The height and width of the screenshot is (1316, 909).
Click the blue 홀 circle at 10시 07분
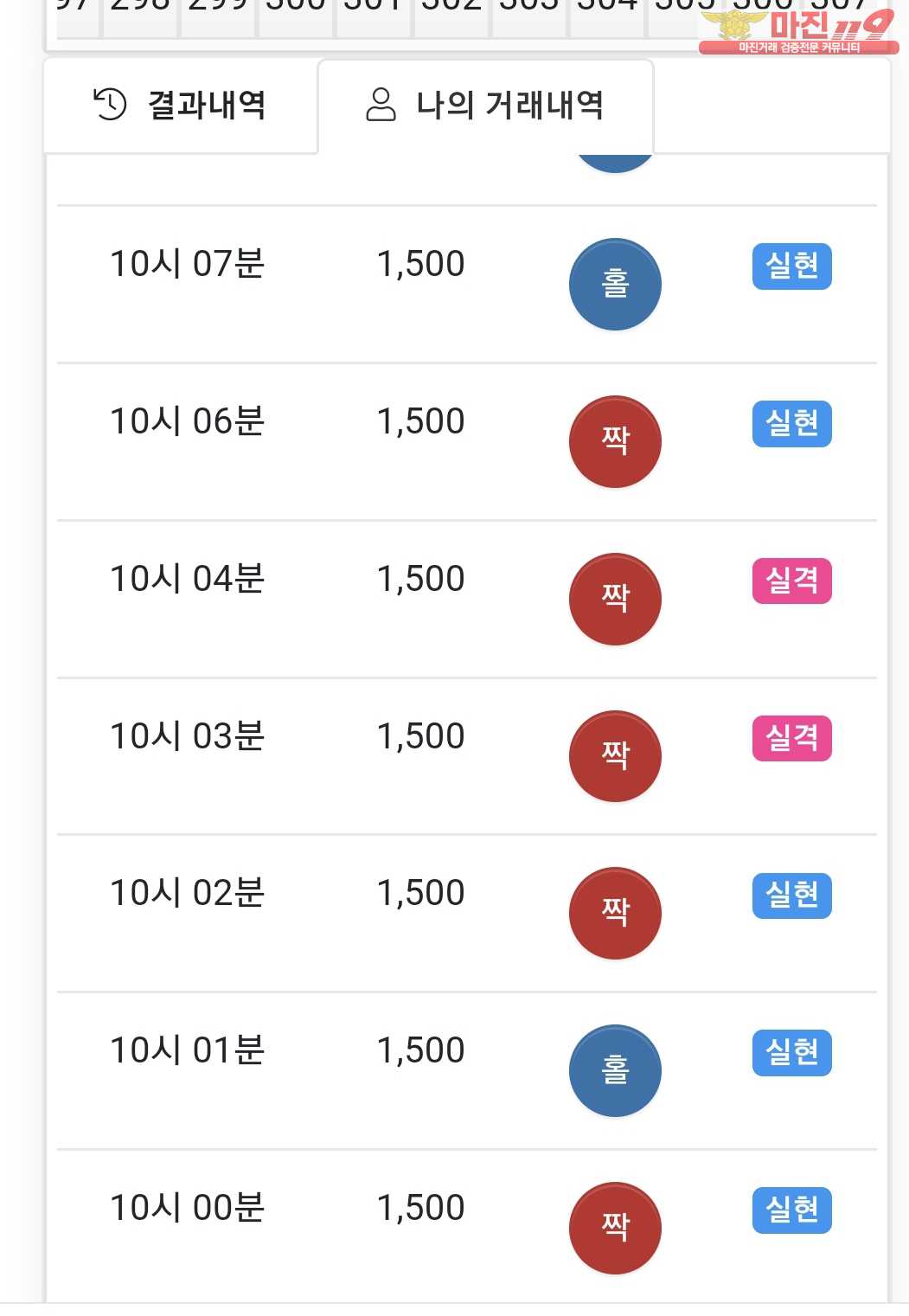(615, 284)
